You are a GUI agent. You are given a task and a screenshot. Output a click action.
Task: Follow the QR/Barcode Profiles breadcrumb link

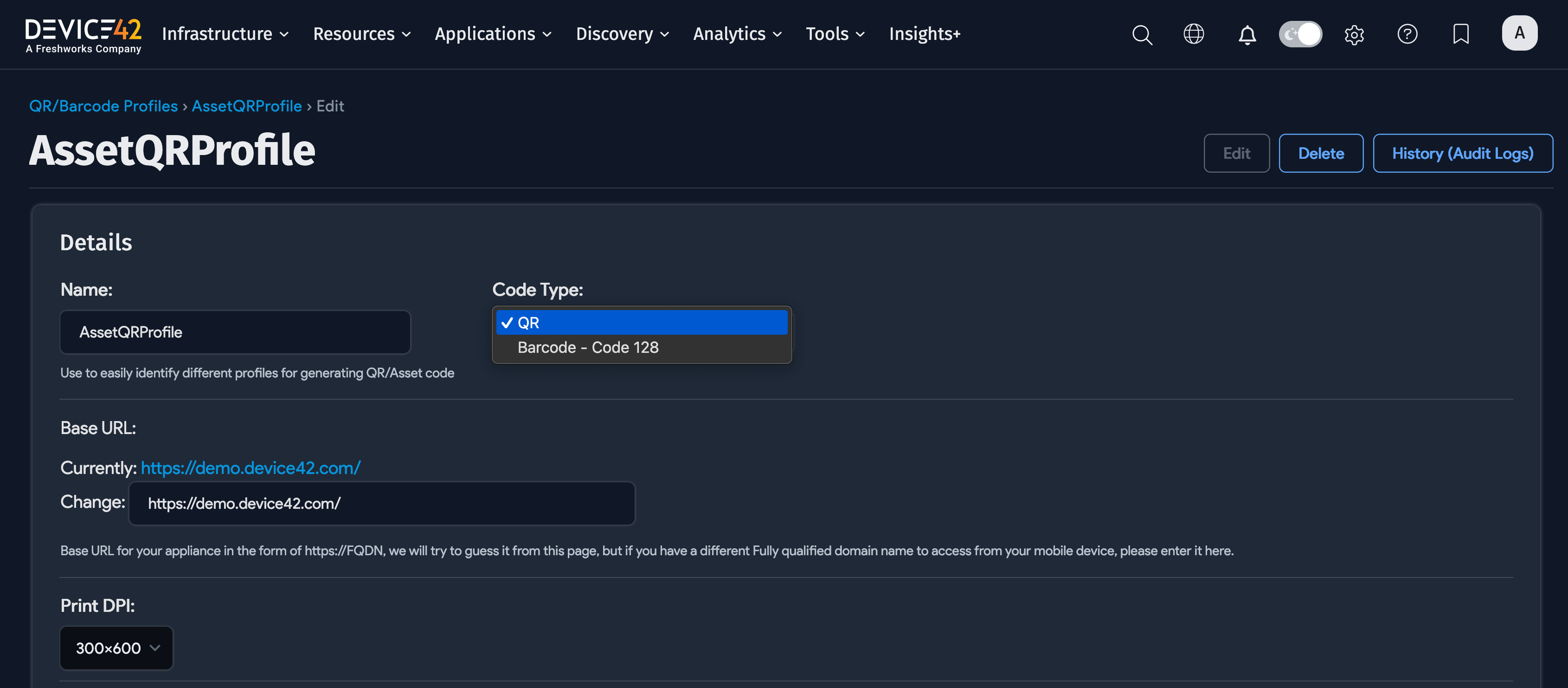(x=103, y=106)
